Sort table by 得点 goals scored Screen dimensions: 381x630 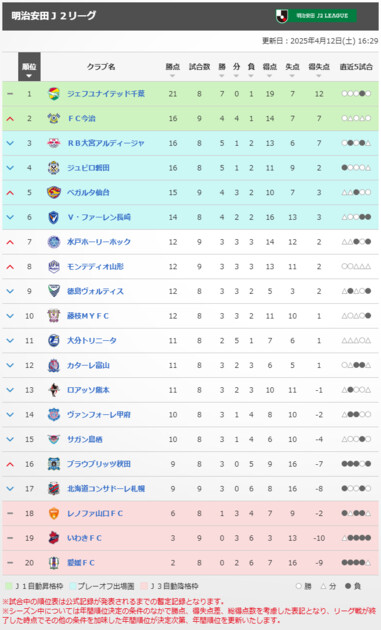(270, 76)
